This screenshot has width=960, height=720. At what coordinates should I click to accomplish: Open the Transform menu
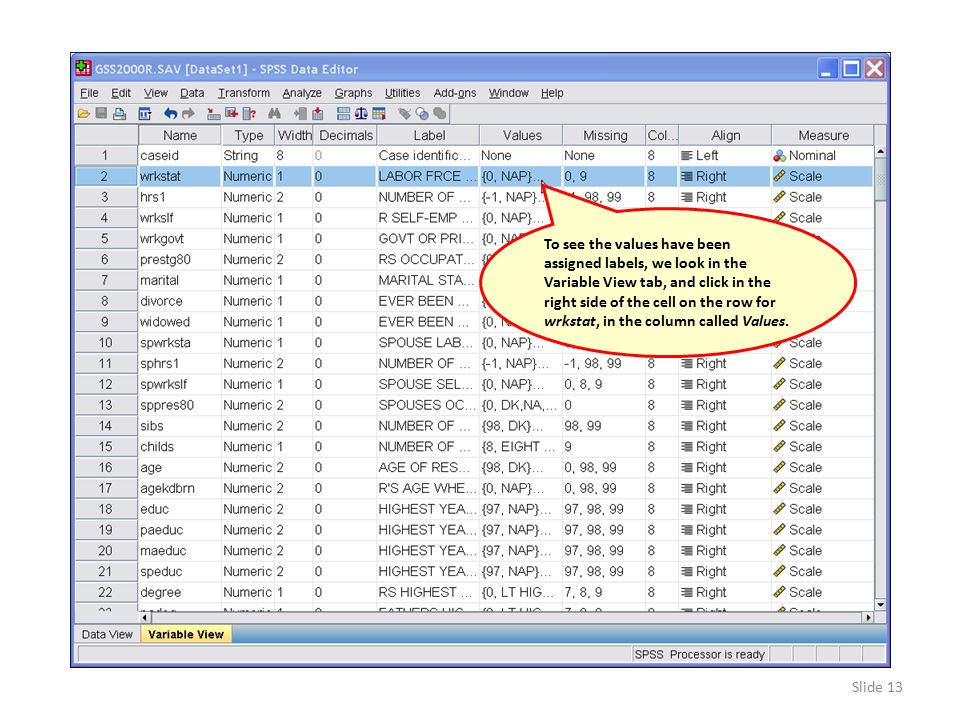[244, 93]
